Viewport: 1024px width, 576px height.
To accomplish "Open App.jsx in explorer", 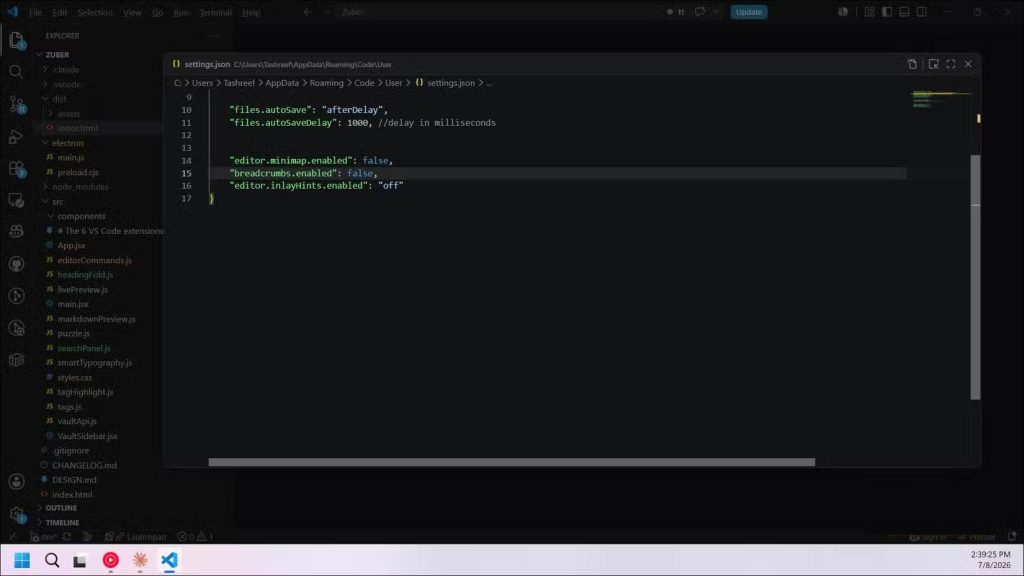I will [x=71, y=246].
